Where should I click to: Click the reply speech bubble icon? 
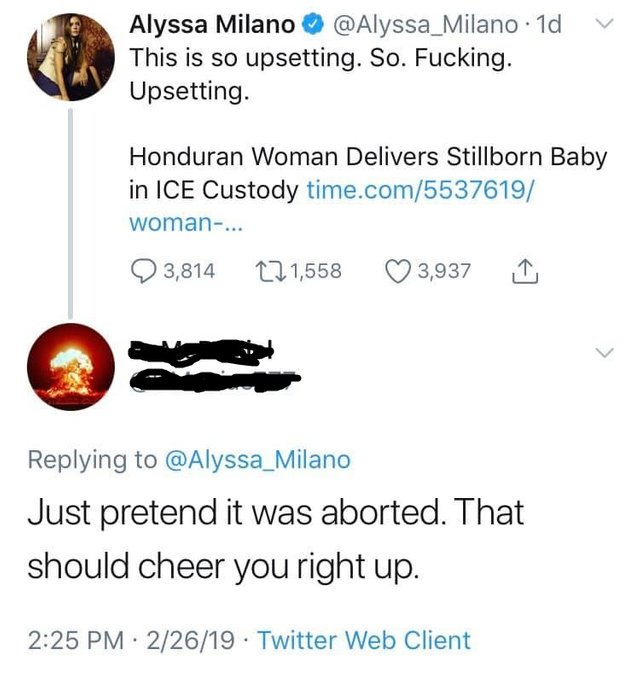144,272
